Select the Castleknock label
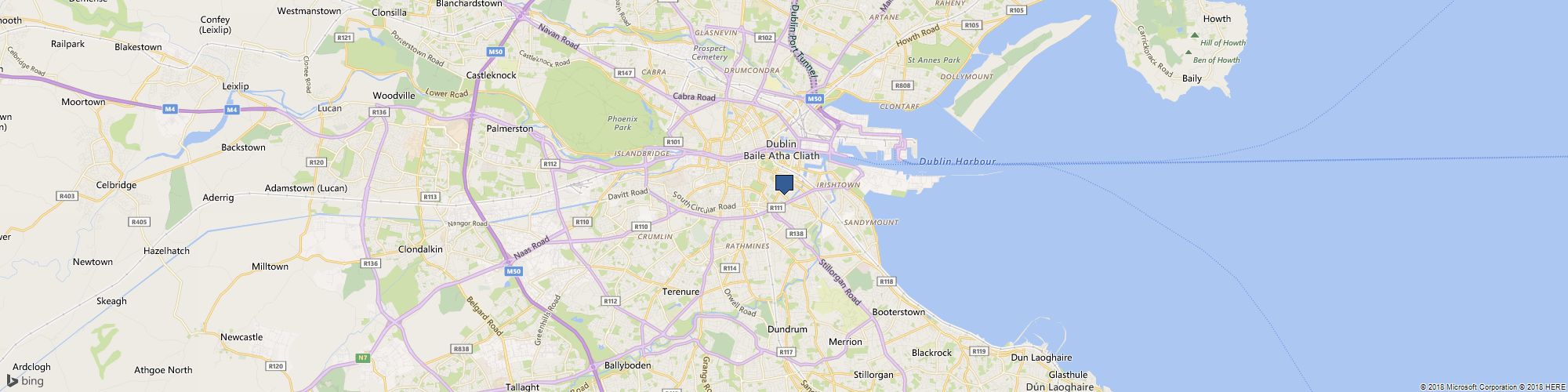This screenshot has width=1568, height=392. tap(492, 75)
